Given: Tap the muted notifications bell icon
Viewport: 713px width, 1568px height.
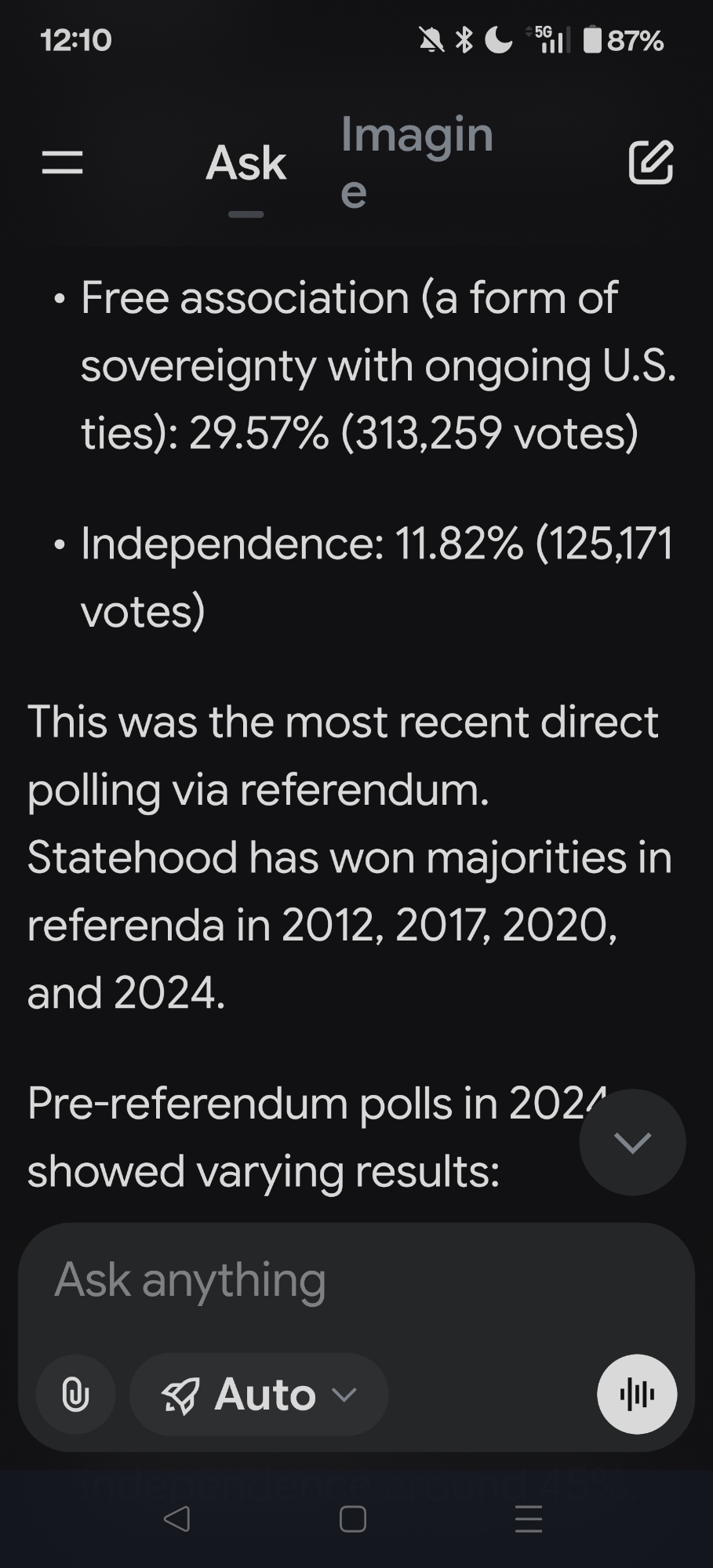Looking at the screenshot, I should 431,40.
